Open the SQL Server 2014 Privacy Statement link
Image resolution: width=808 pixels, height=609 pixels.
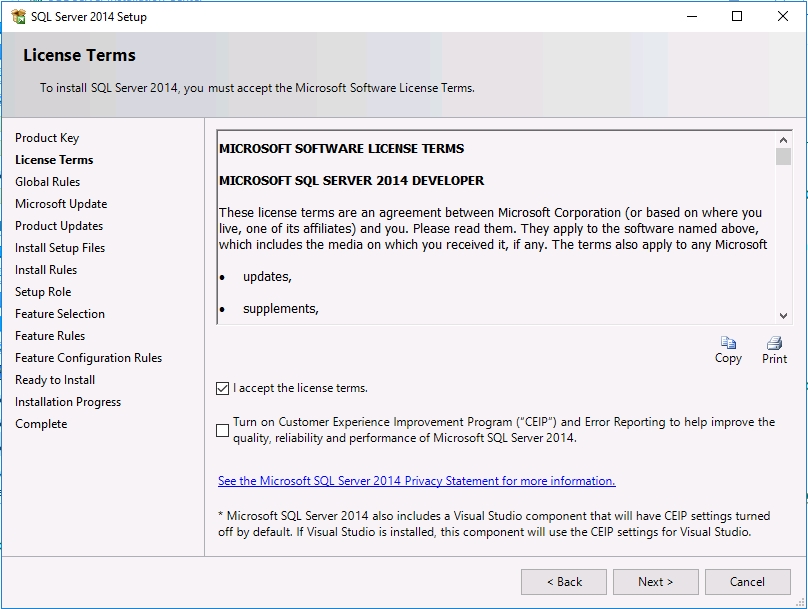416,481
